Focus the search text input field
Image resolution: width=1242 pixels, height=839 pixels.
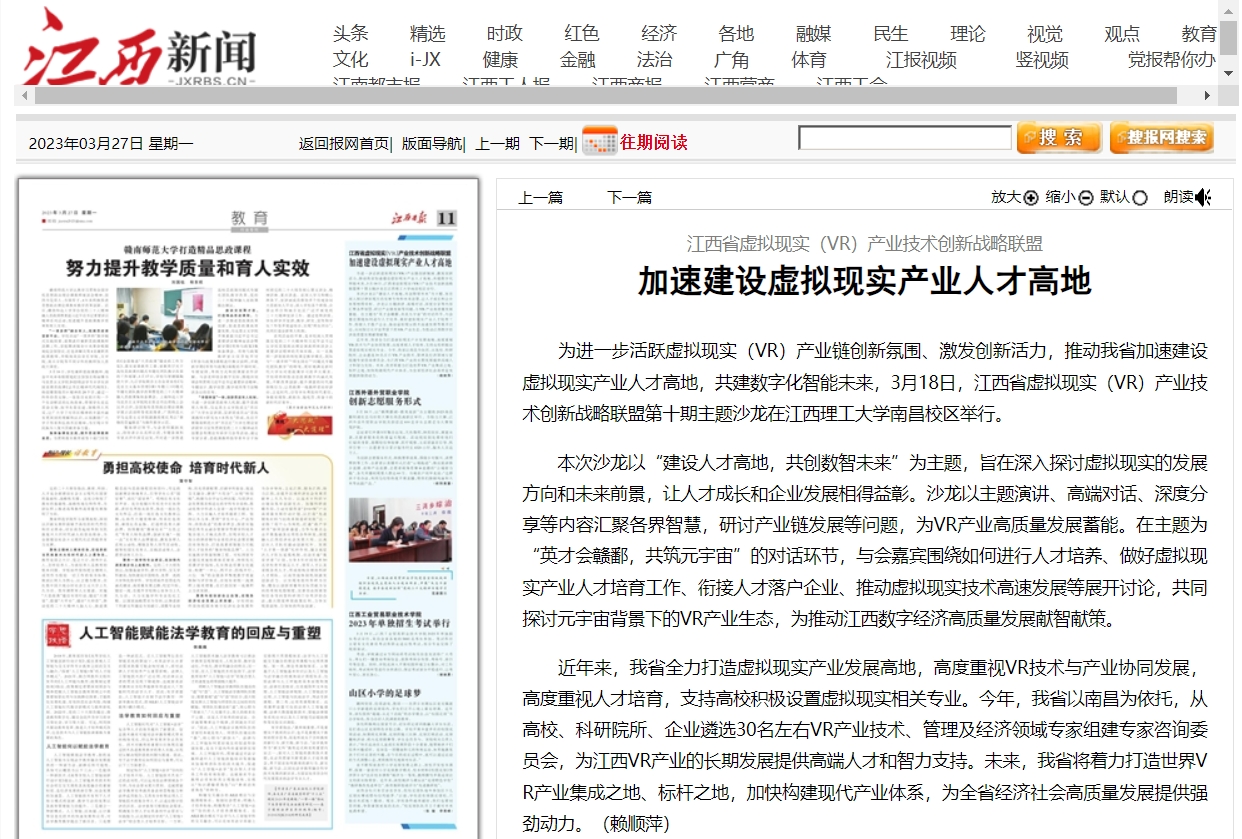tap(905, 138)
